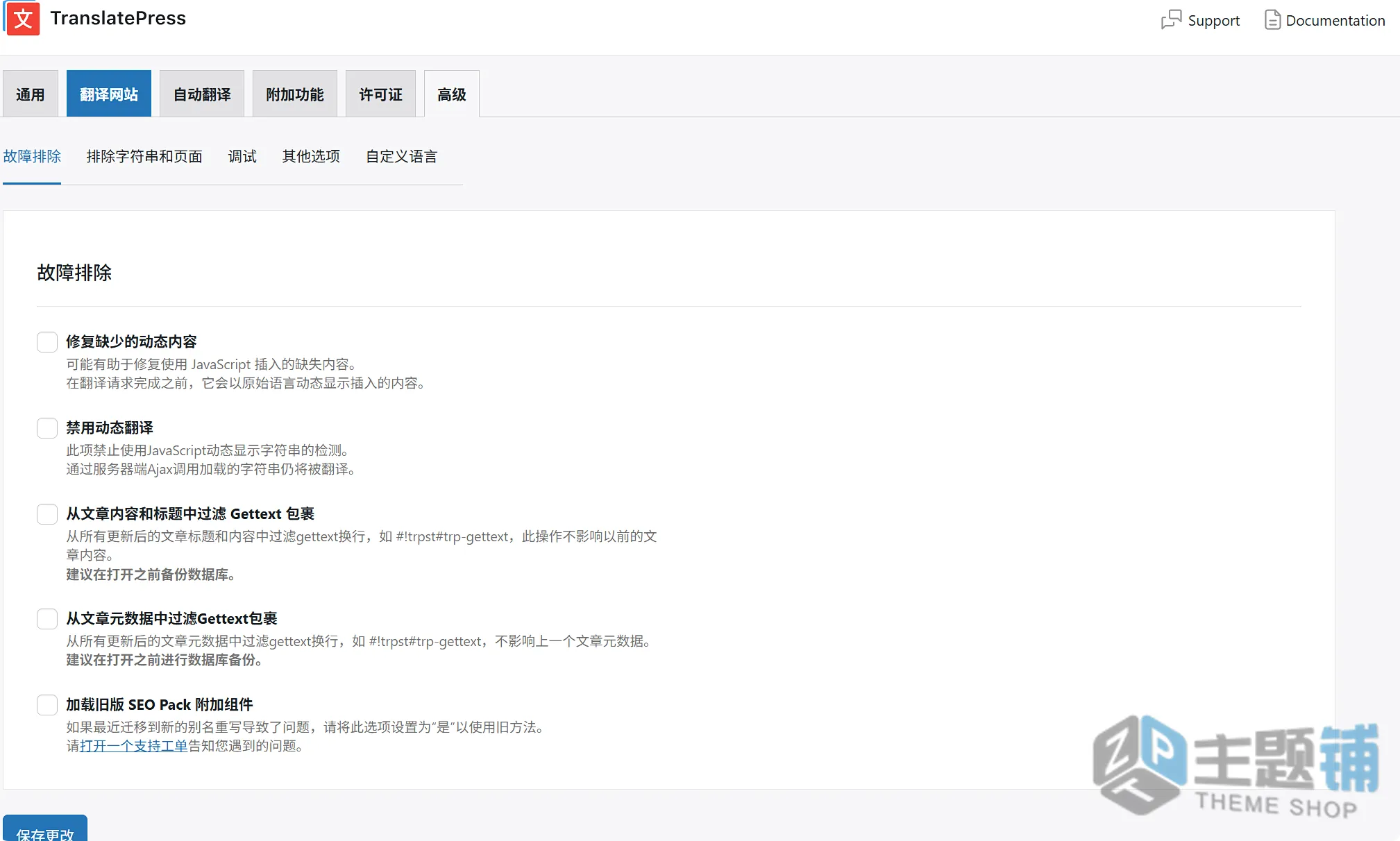This screenshot has height=841, width=1400.
Task: Select the 故障排除 sub-tab
Action: [x=32, y=157]
